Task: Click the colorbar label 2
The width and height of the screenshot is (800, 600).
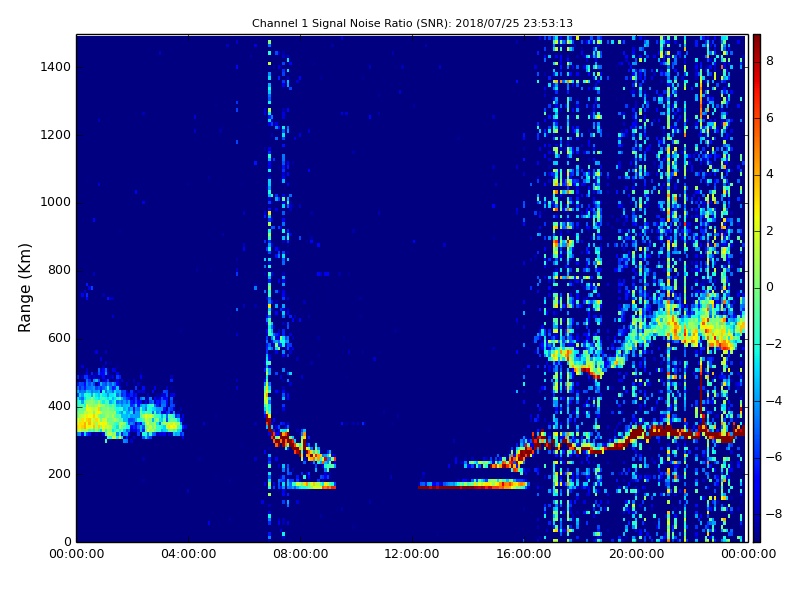Action: click(x=770, y=231)
